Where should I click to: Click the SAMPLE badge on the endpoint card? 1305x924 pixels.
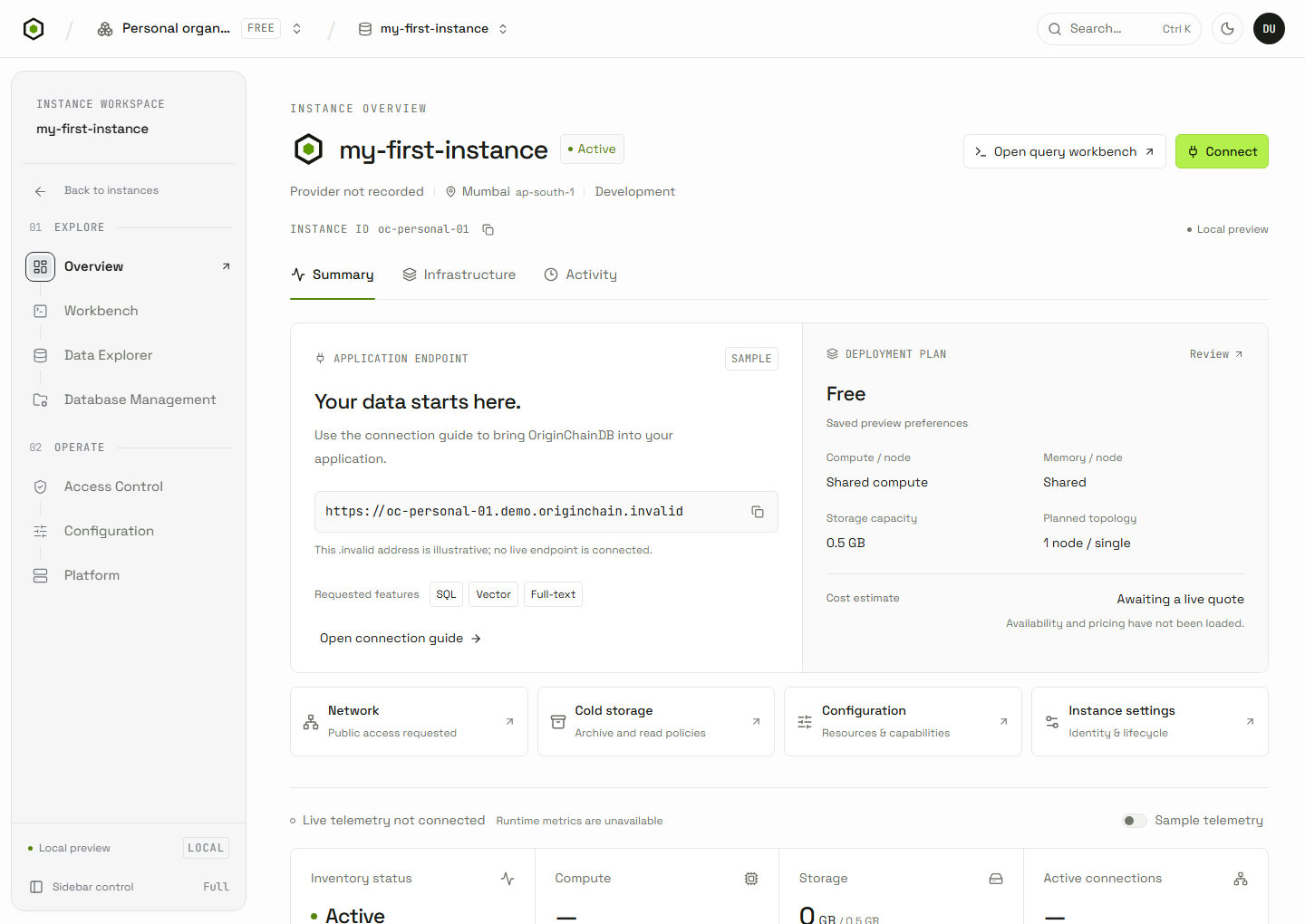pyautogui.click(x=751, y=359)
